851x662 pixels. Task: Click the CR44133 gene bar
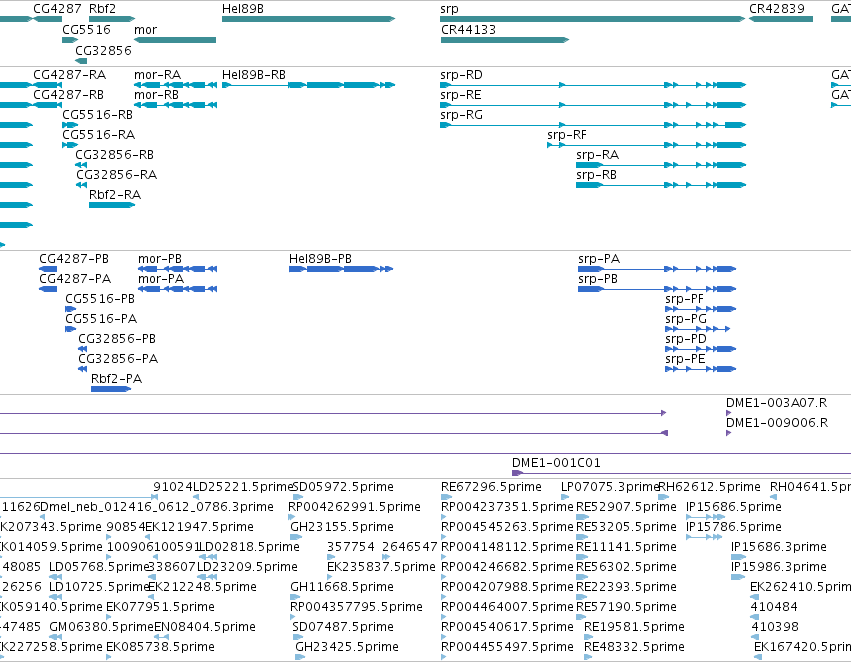[x=505, y=40]
